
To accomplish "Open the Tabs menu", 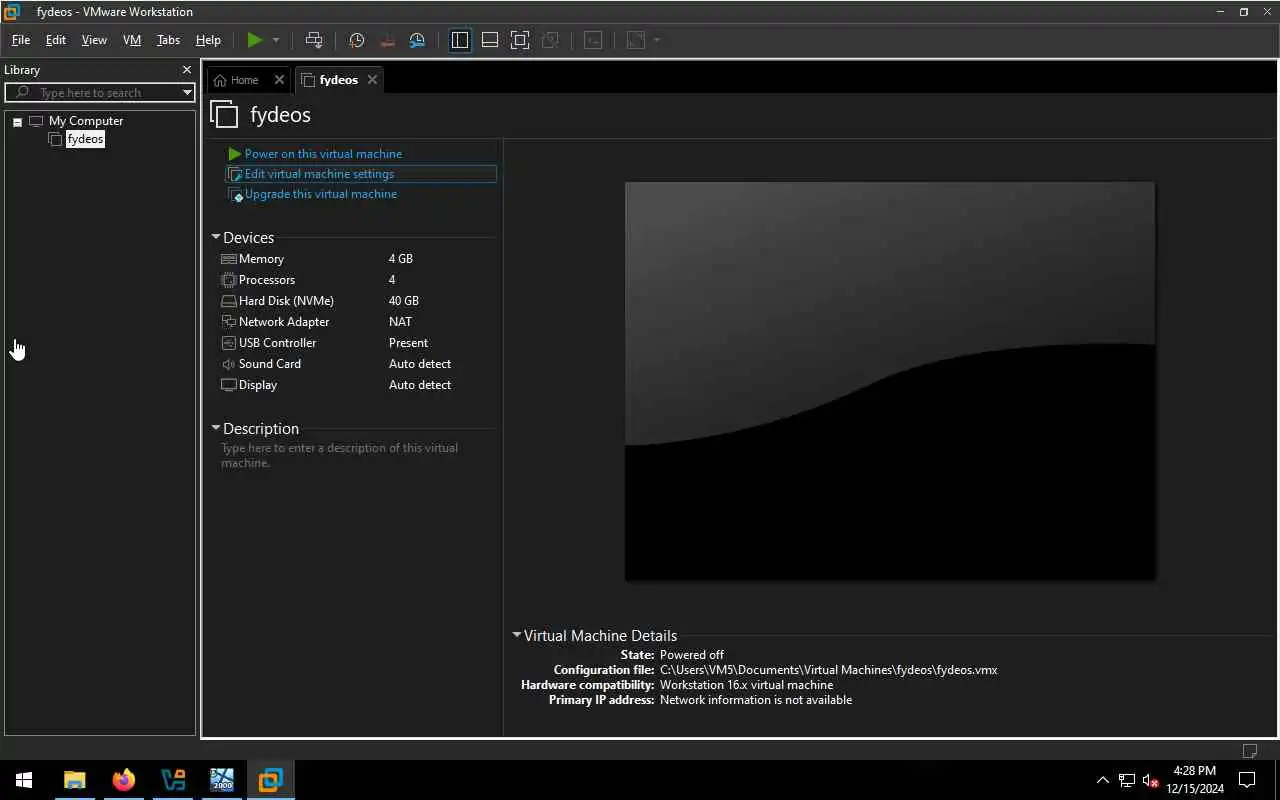I will [x=168, y=40].
